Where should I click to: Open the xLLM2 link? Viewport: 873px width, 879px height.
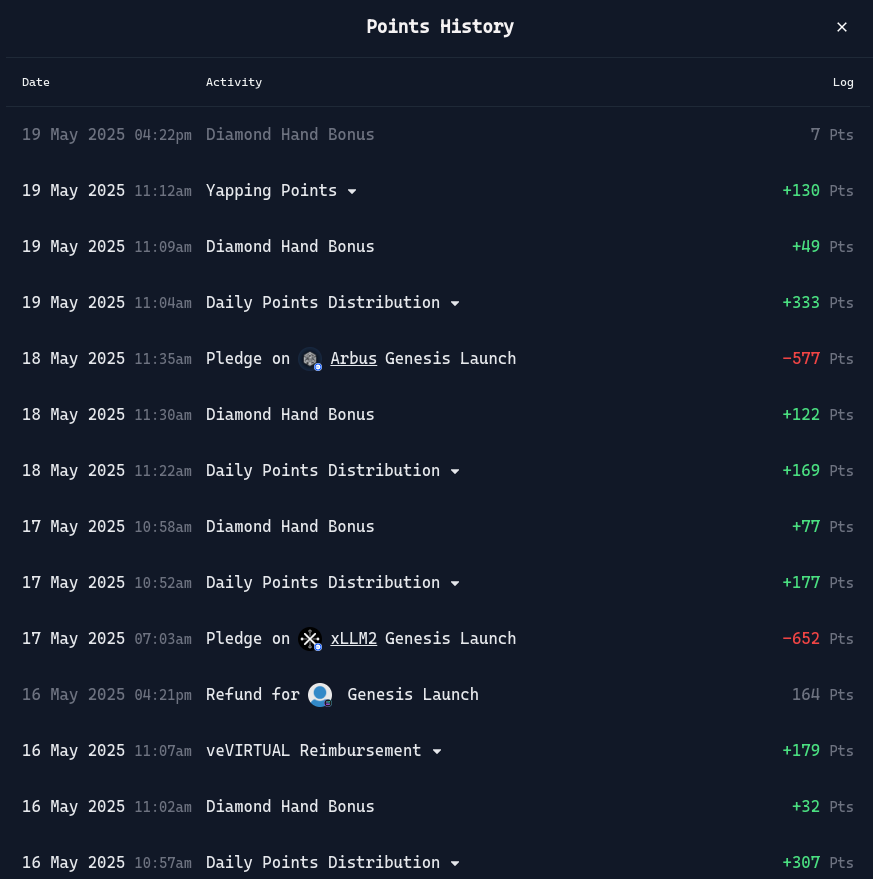pos(353,639)
